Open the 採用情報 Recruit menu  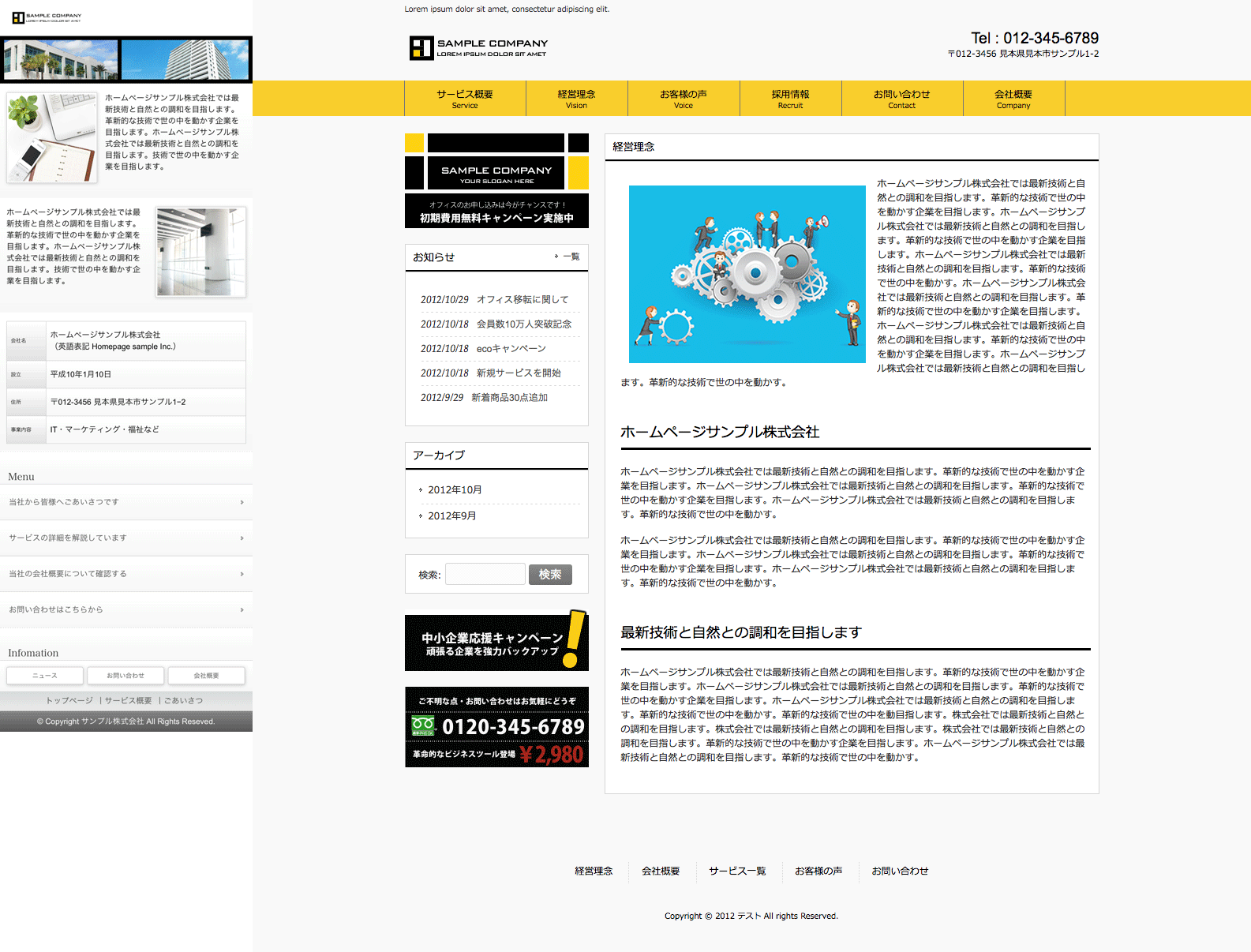(x=790, y=99)
